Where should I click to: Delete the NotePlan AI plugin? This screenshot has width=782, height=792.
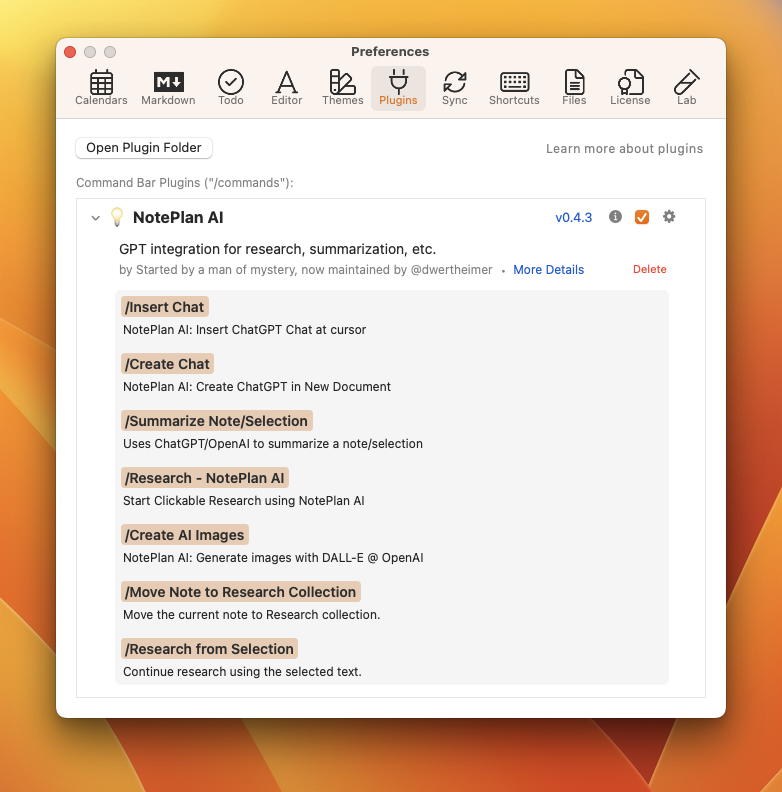tap(650, 269)
